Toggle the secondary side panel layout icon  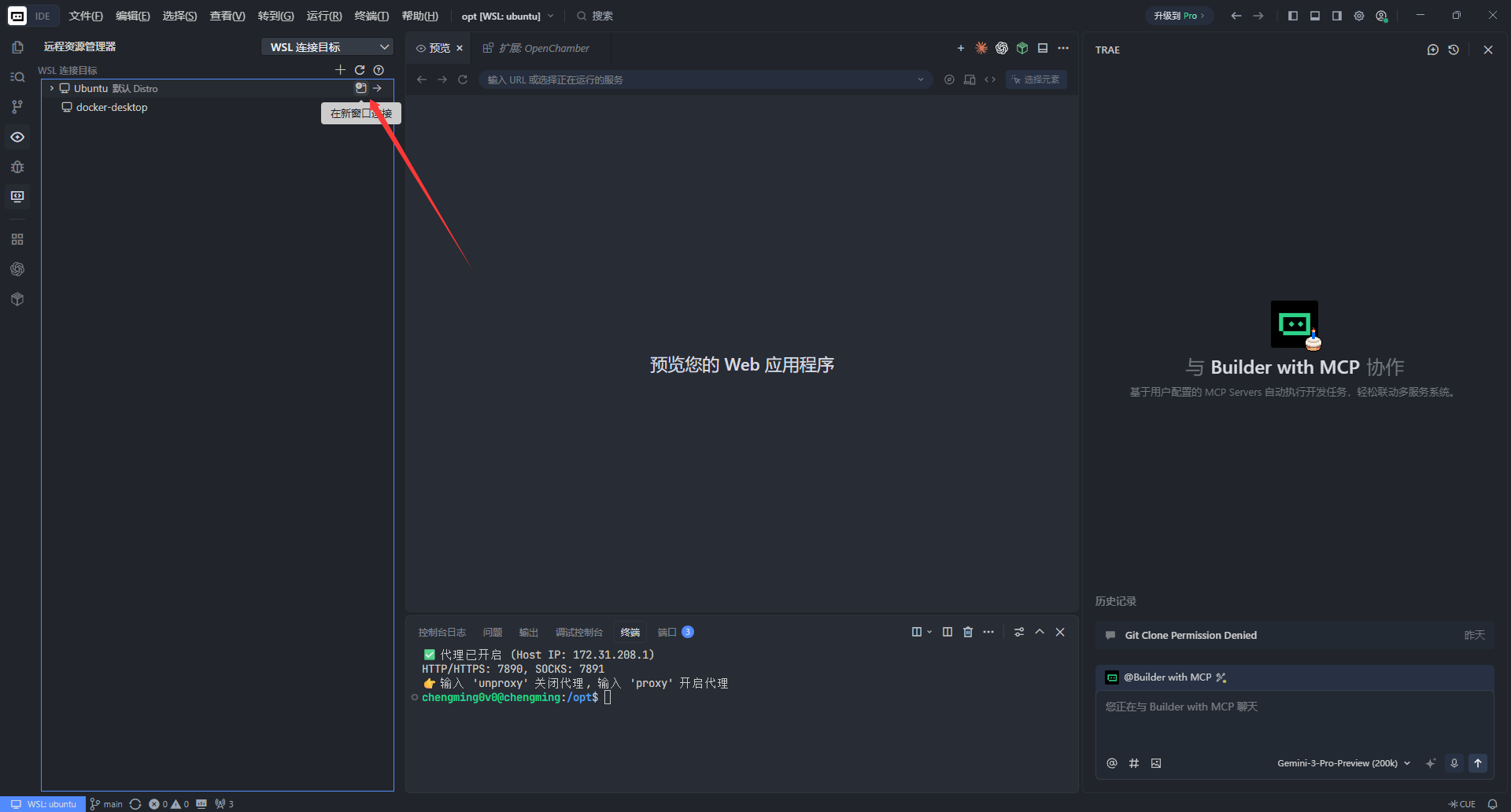click(1337, 16)
